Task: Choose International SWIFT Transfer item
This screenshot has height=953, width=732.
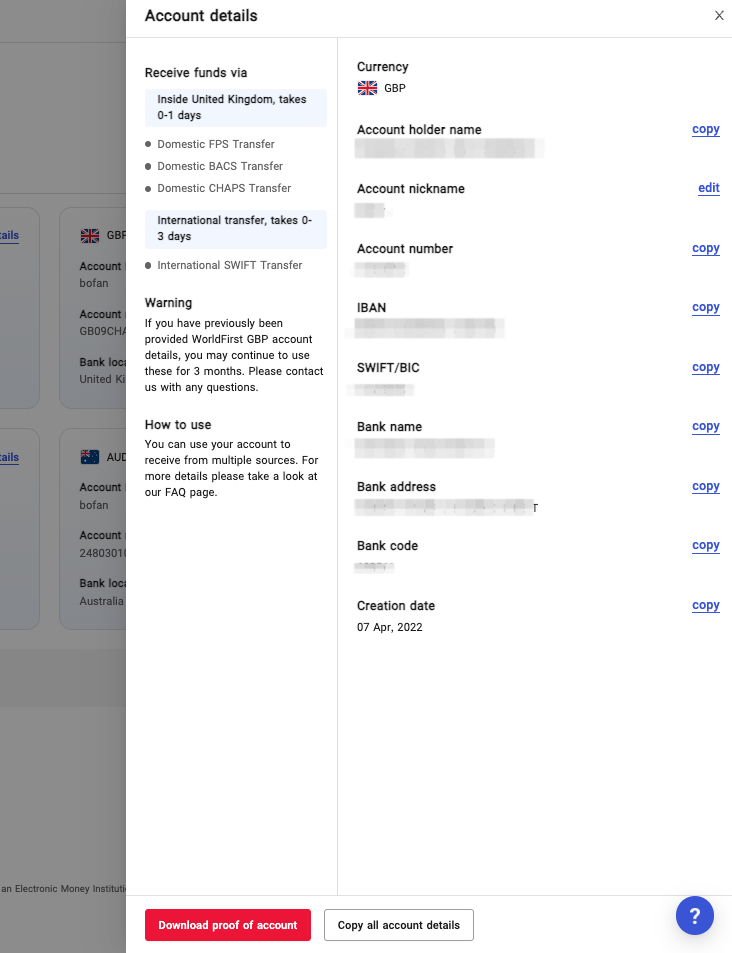Action: 229,265
